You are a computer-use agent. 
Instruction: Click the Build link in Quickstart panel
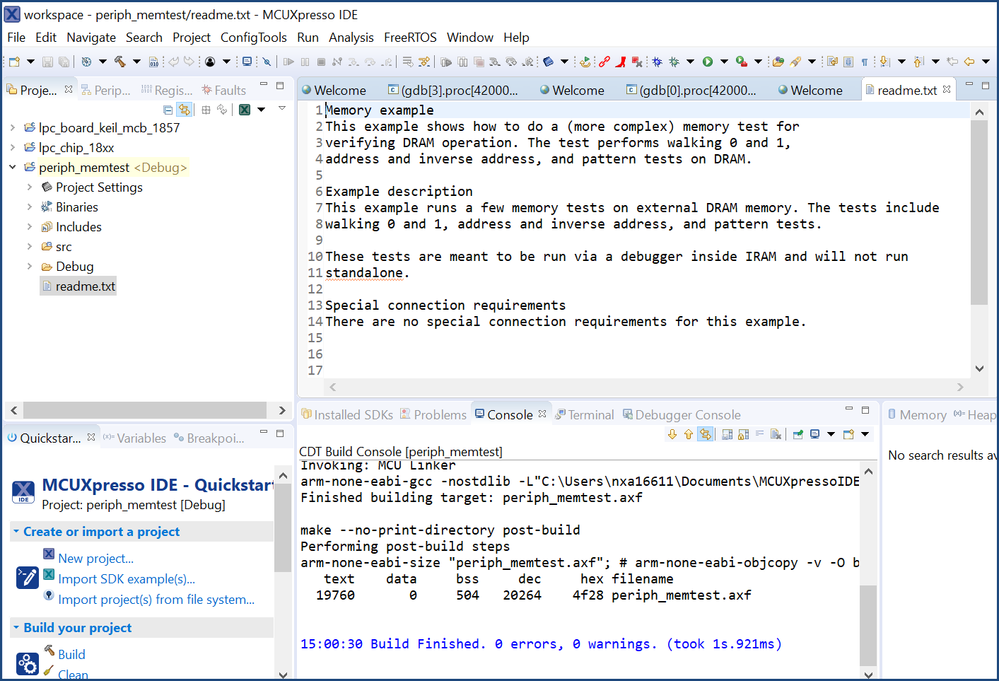(71, 654)
